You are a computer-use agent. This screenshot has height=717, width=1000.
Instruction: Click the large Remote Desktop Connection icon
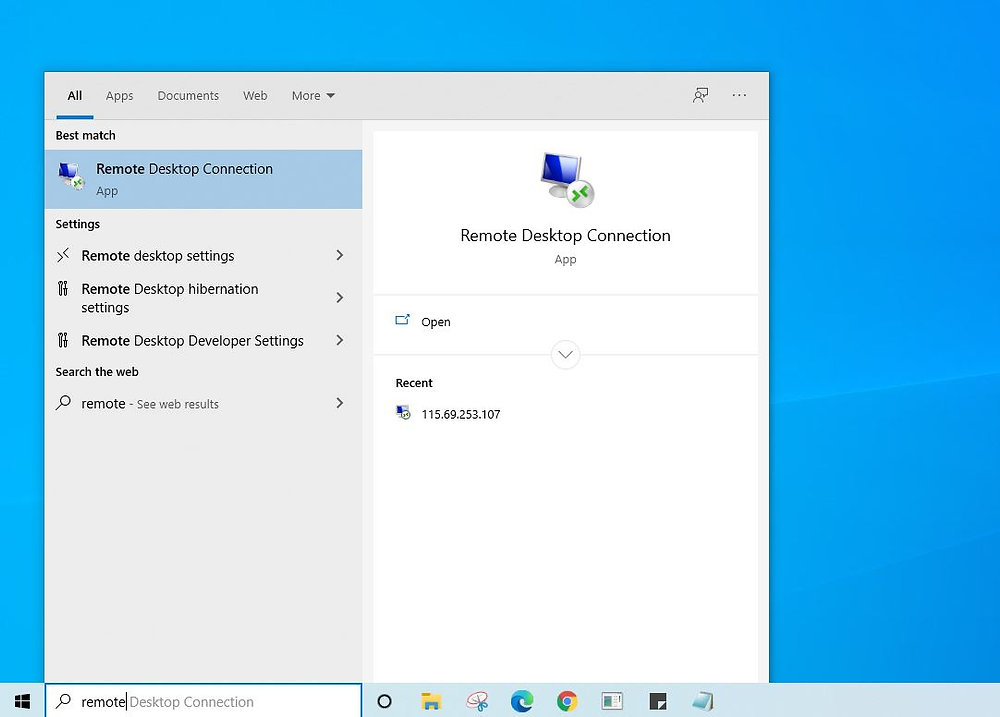(567, 181)
